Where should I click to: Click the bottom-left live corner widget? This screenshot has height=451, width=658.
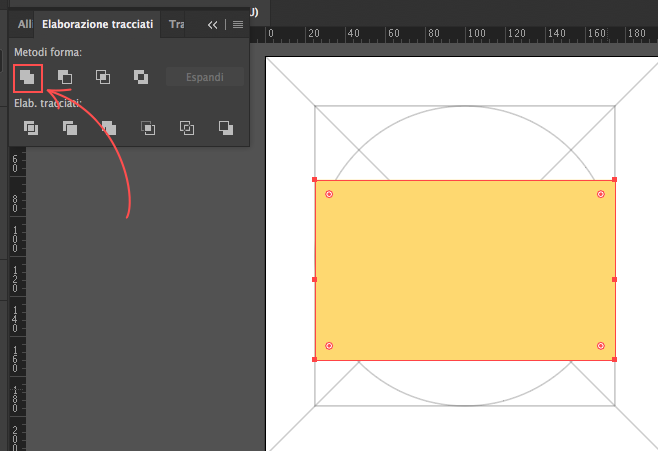click(329, 346)
